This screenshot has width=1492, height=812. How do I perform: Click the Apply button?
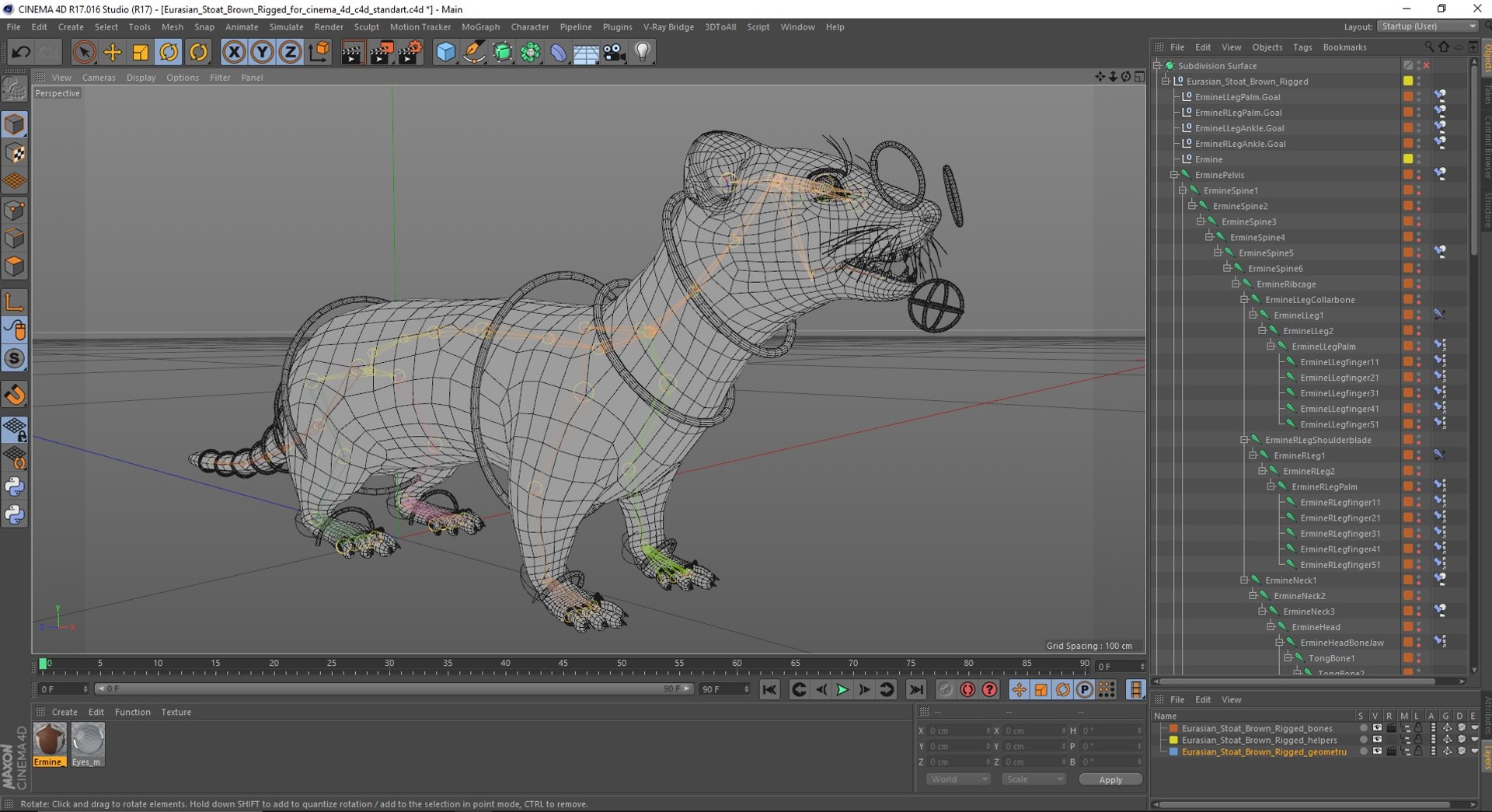tap(1110, 779)
